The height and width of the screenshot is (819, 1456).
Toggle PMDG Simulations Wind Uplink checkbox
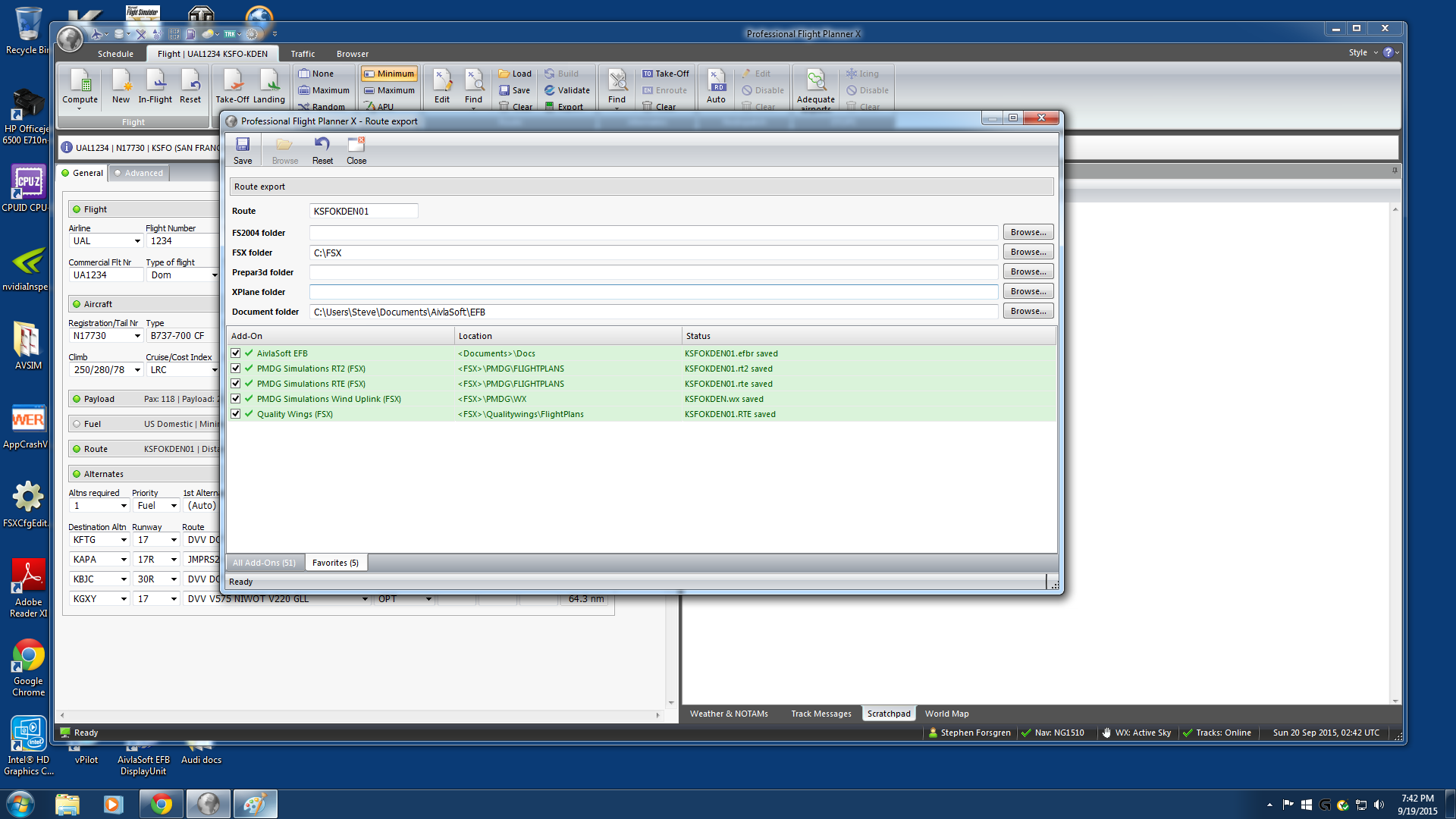[x=236, y=399]
